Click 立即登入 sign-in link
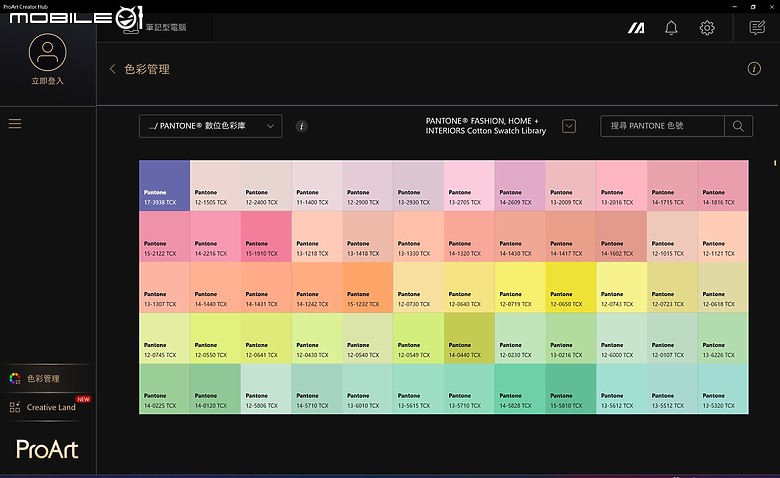Screen dimensions: 780x478 point(48,81)
